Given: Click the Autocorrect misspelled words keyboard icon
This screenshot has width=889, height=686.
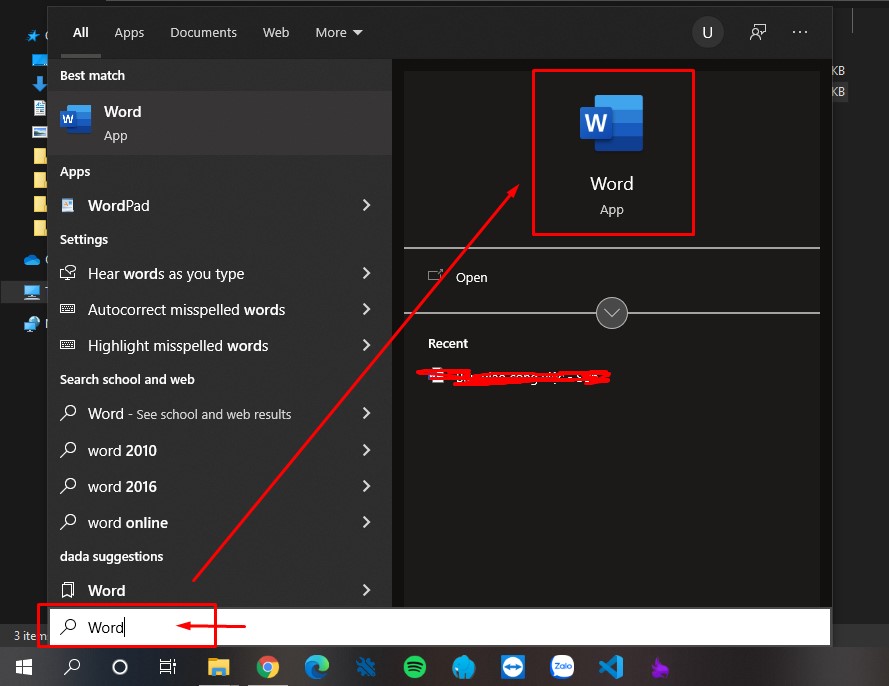Looking at the screenshot, I should [67, 309].
